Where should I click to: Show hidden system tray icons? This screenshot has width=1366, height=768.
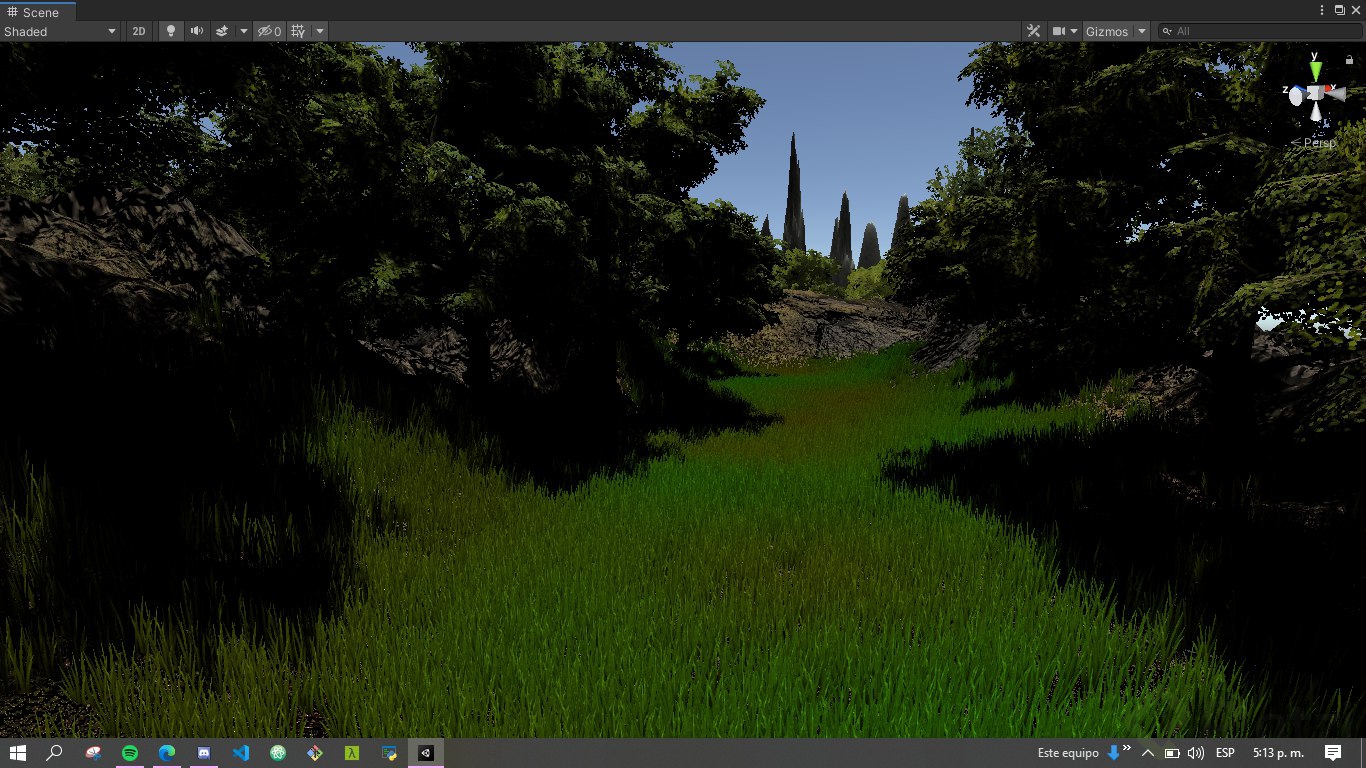click(1148, 753)
